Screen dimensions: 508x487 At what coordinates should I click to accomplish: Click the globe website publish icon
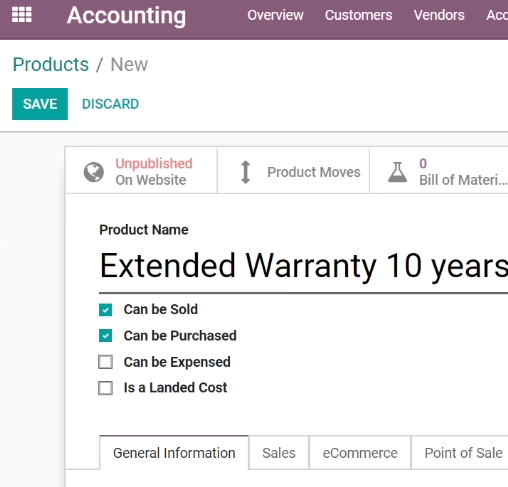[94, 172]
